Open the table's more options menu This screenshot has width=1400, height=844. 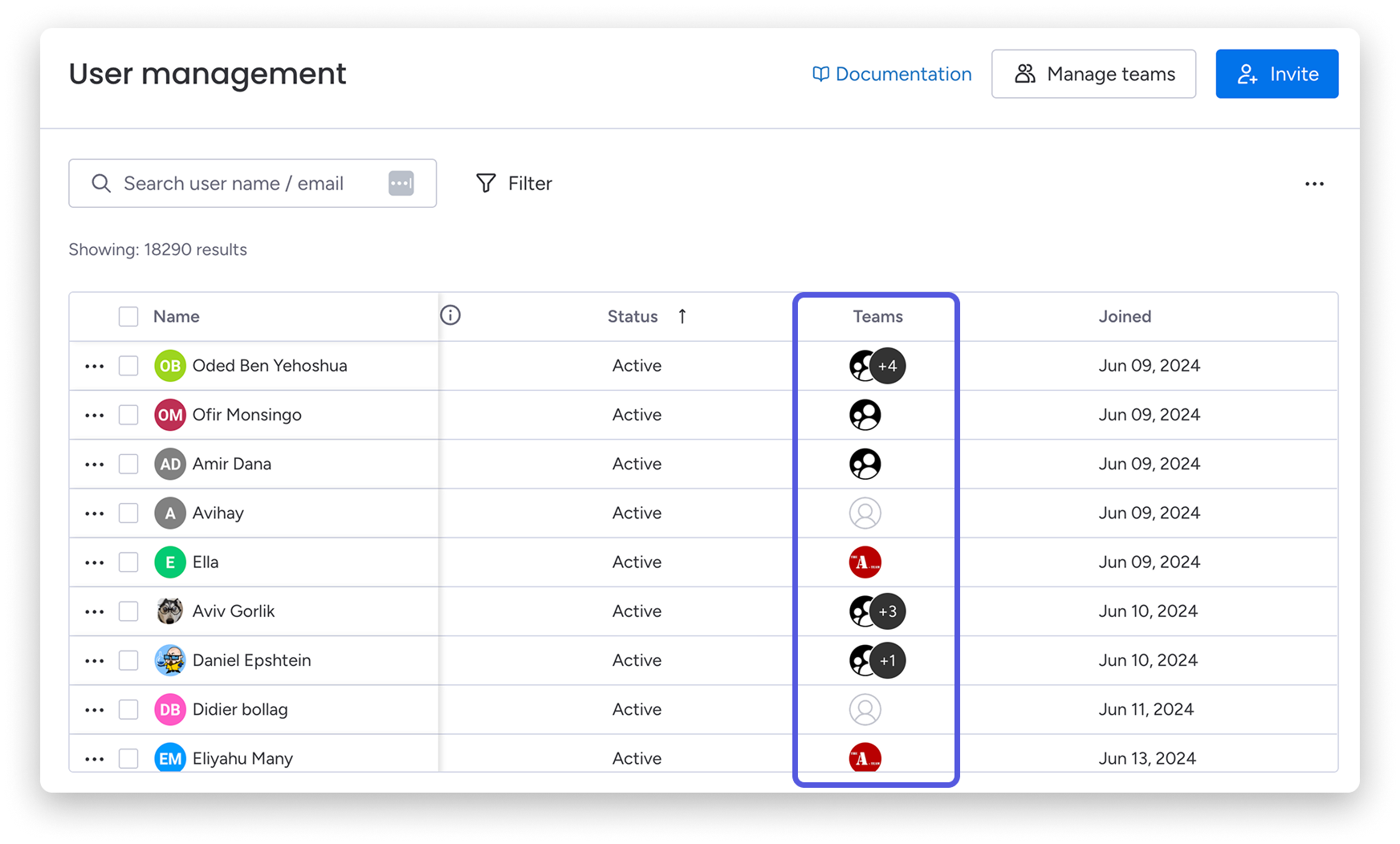(1314, 185)
